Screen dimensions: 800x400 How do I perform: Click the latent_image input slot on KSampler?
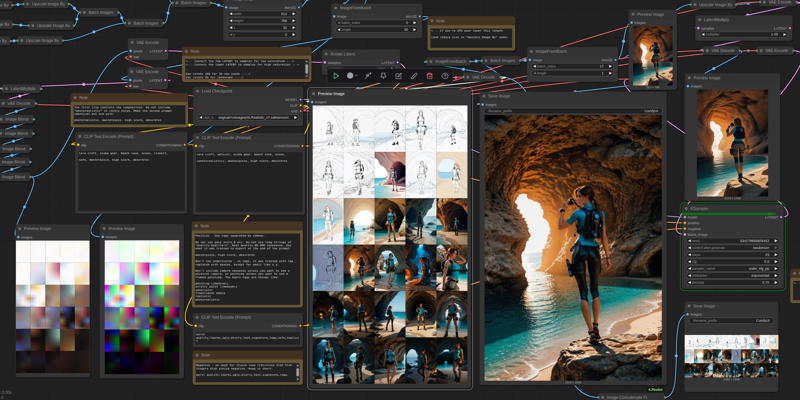pos(684,234)
